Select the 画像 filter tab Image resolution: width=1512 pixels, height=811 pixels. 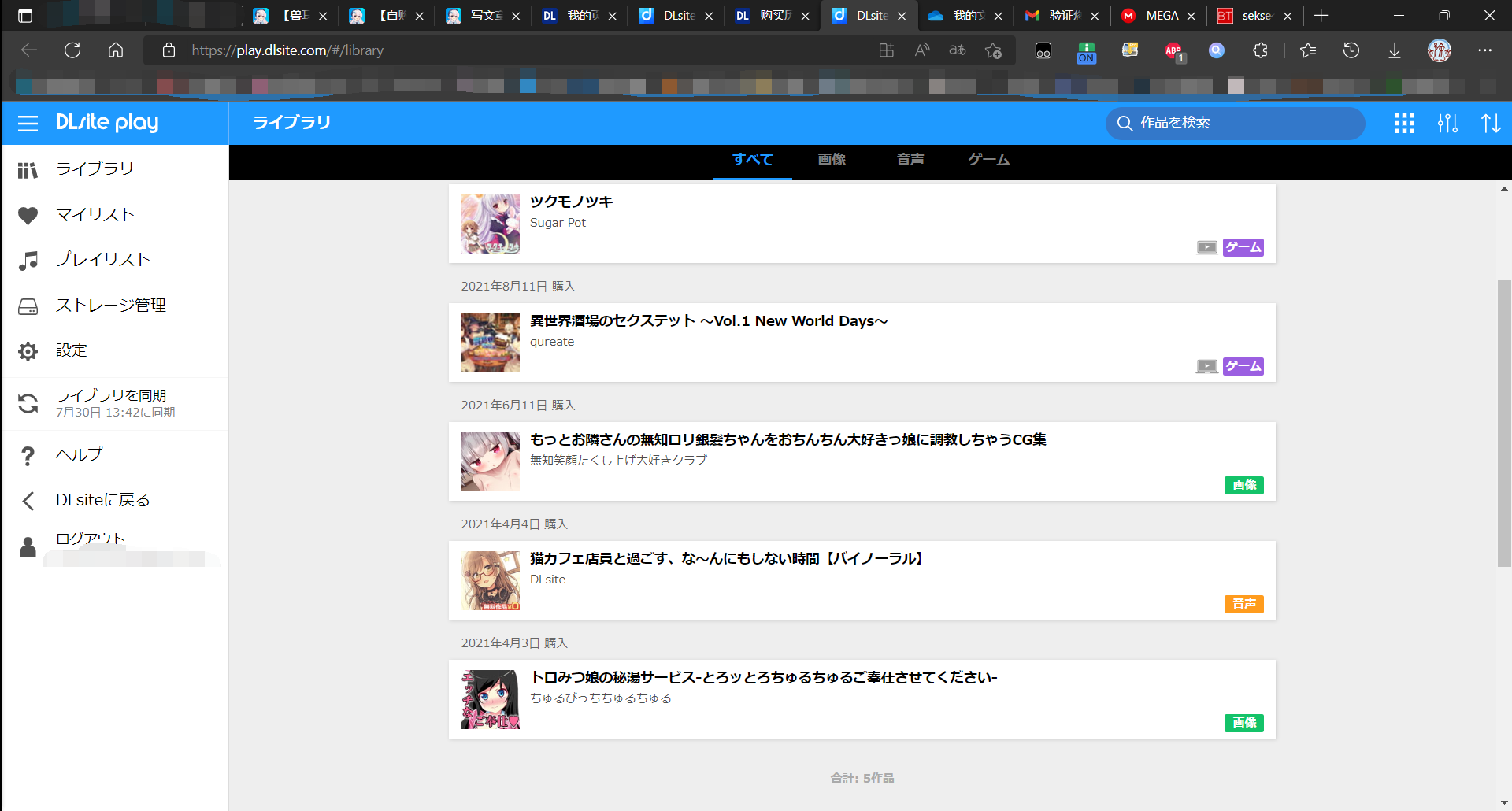point(832,160)
